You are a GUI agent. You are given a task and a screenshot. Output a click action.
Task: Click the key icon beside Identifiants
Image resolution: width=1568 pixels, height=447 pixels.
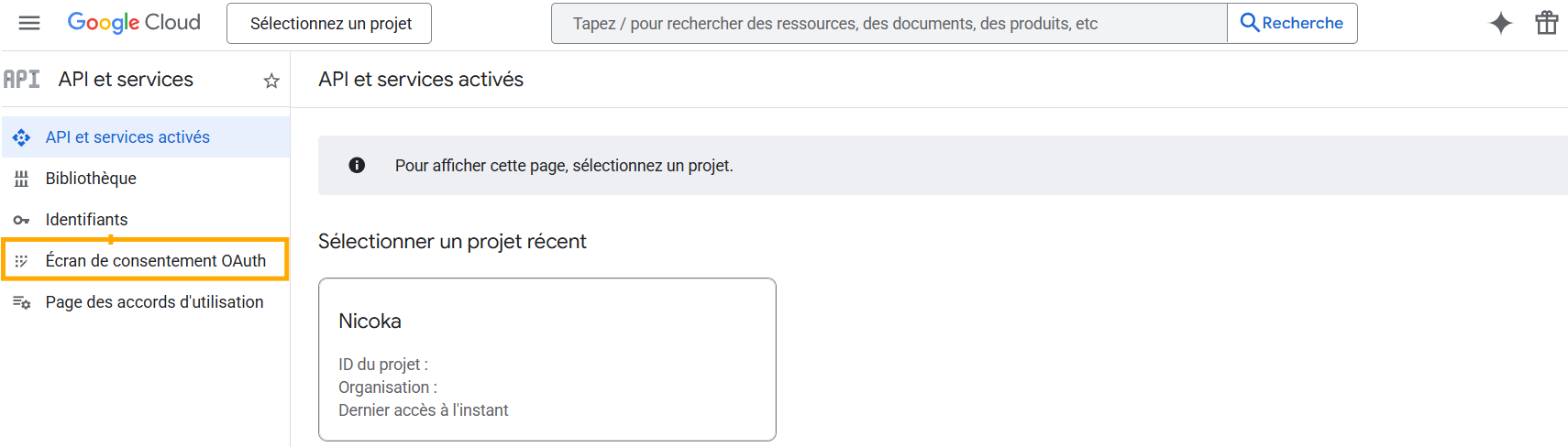21,220
